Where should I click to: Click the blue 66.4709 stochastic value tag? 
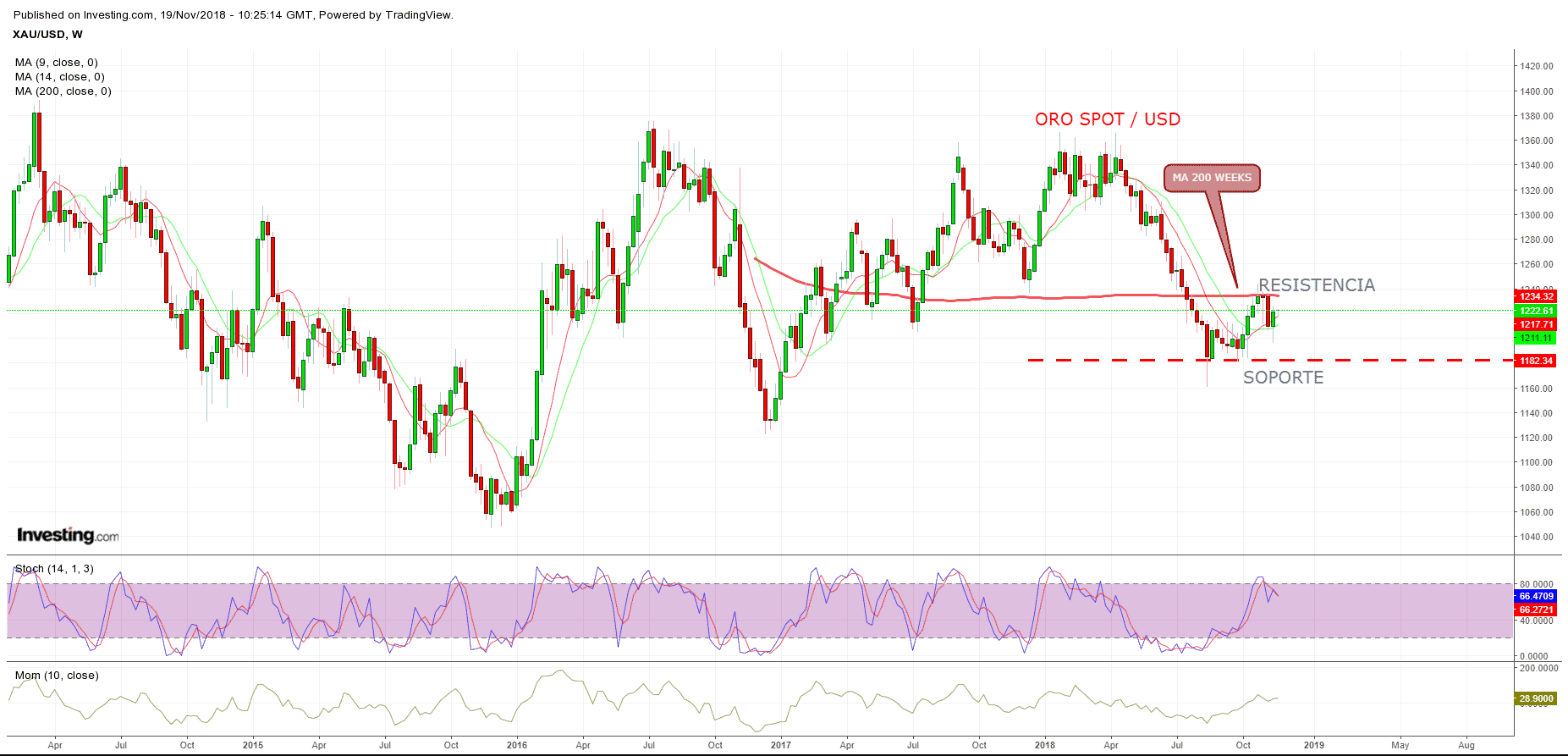[1536, 596]
